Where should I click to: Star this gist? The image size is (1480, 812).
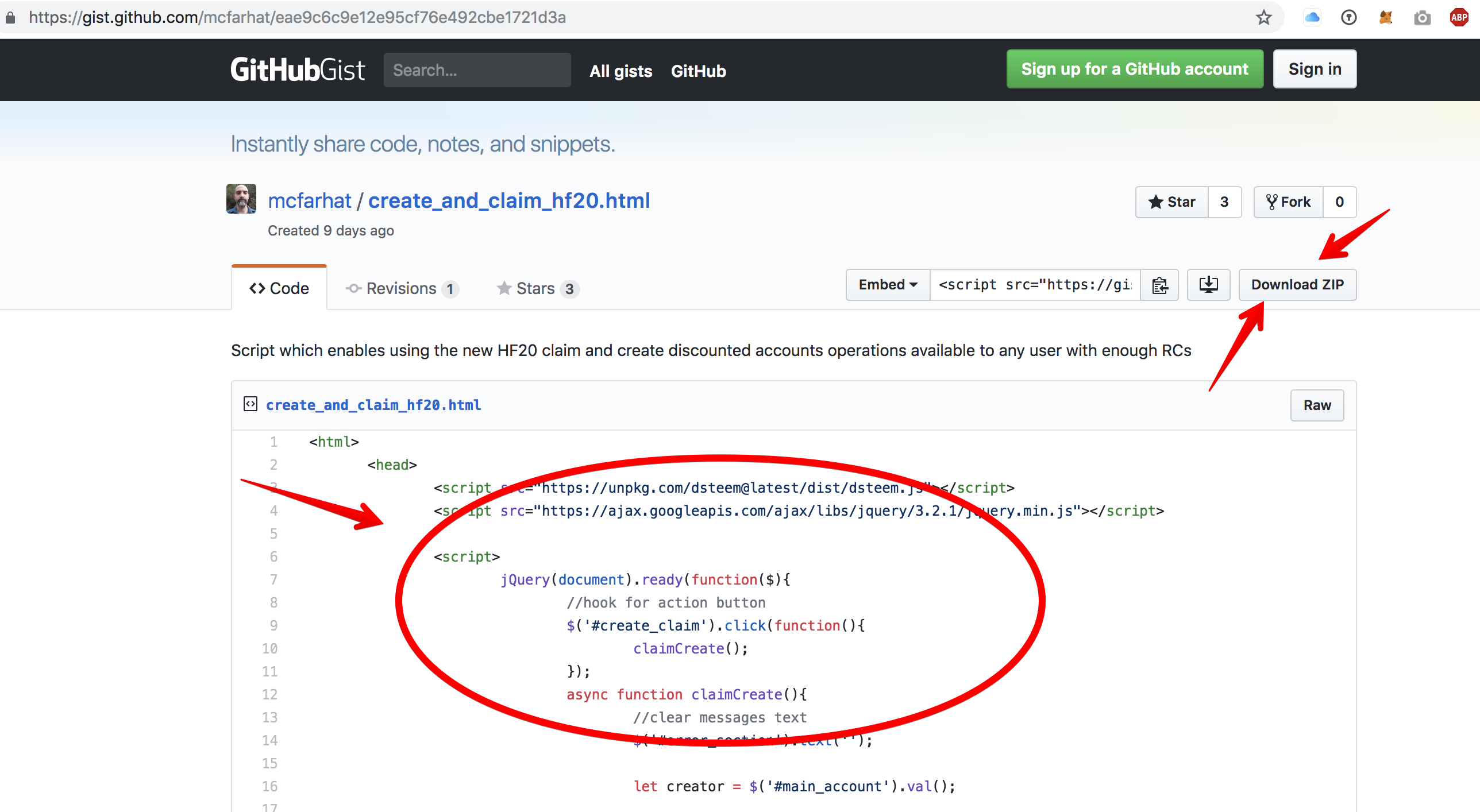[1172, 202]
